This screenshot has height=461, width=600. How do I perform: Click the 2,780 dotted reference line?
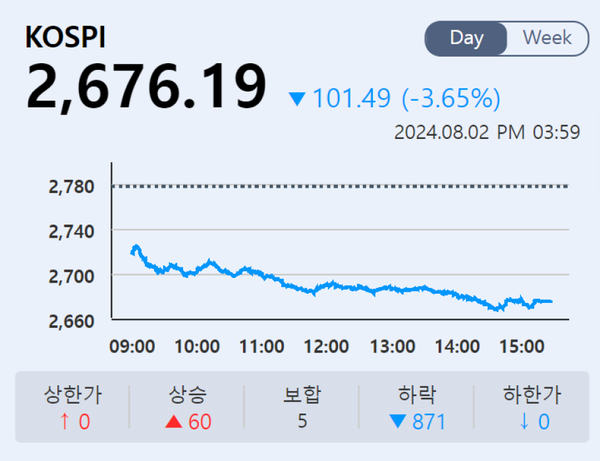click(x=340, y=186)
